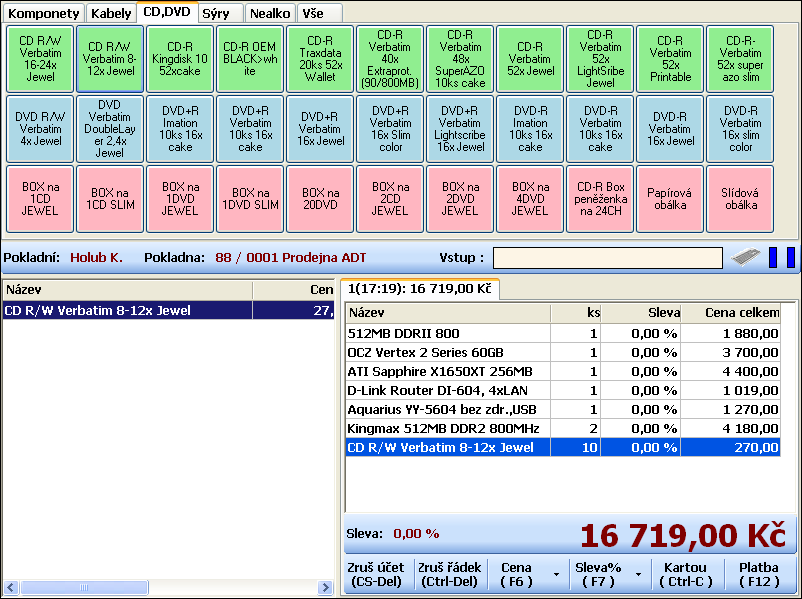
Task: Add CD-R Verbatim 52x Jewel tile
Action: tap(530, 59)
